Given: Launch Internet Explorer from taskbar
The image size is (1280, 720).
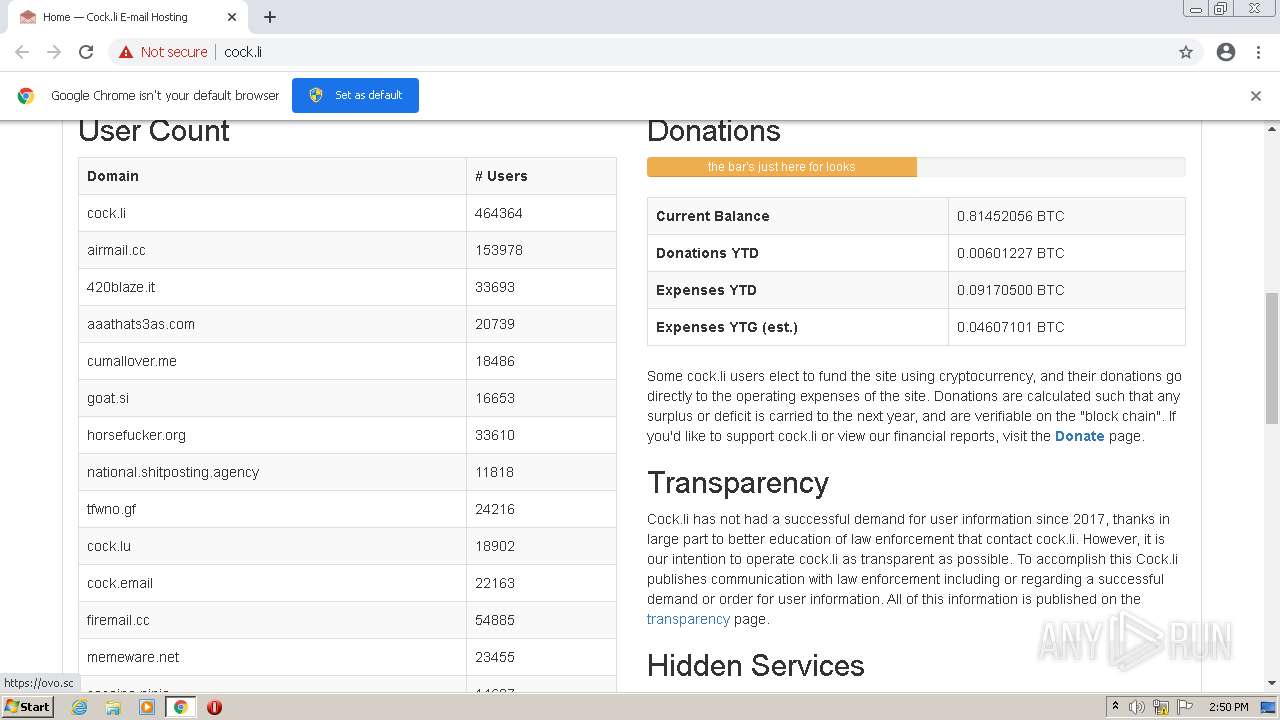Looking at the screenshot, I should 80,707.
